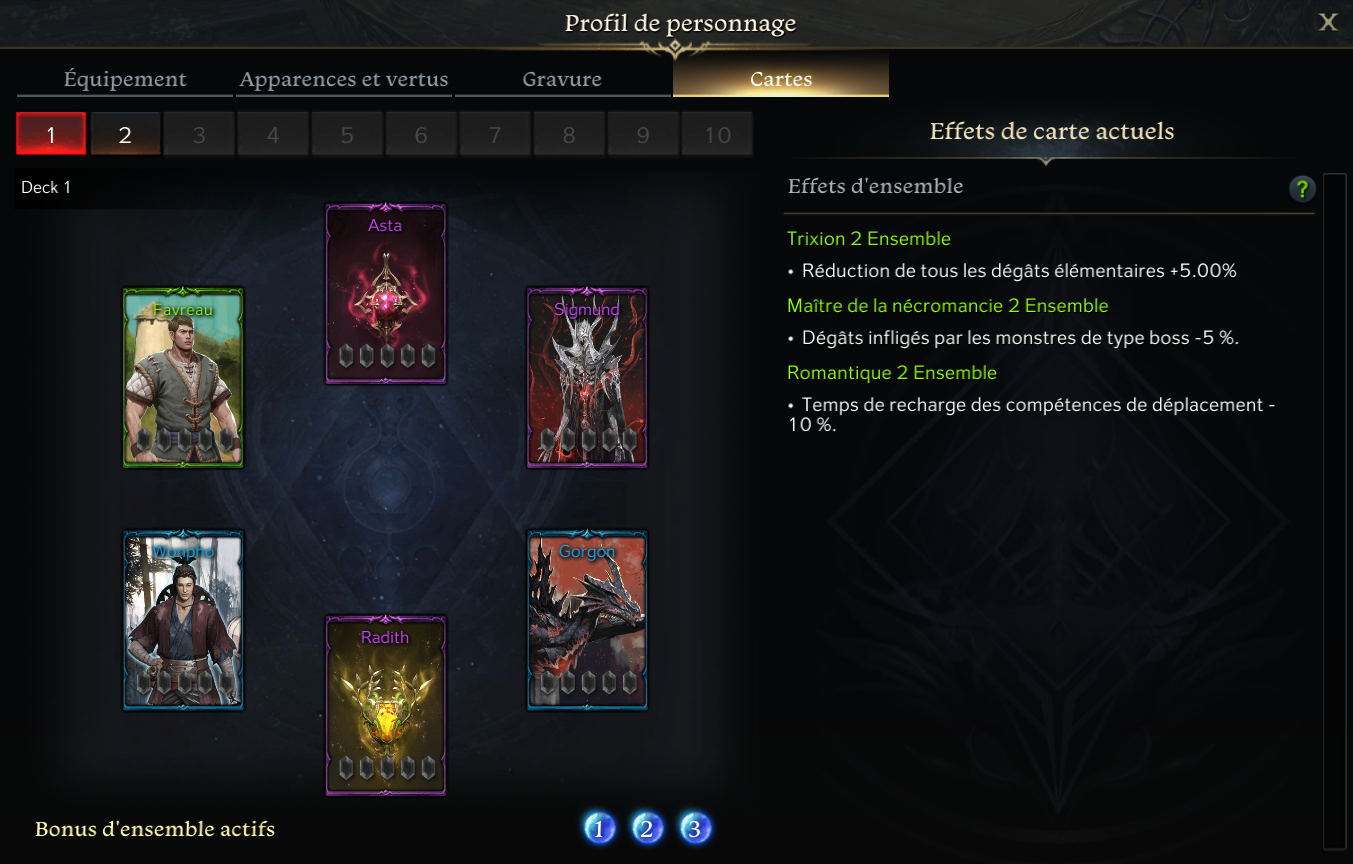Click the green question mark help icon
The width and height of the screenshot is (1353, 864).
coord(1301,188)
